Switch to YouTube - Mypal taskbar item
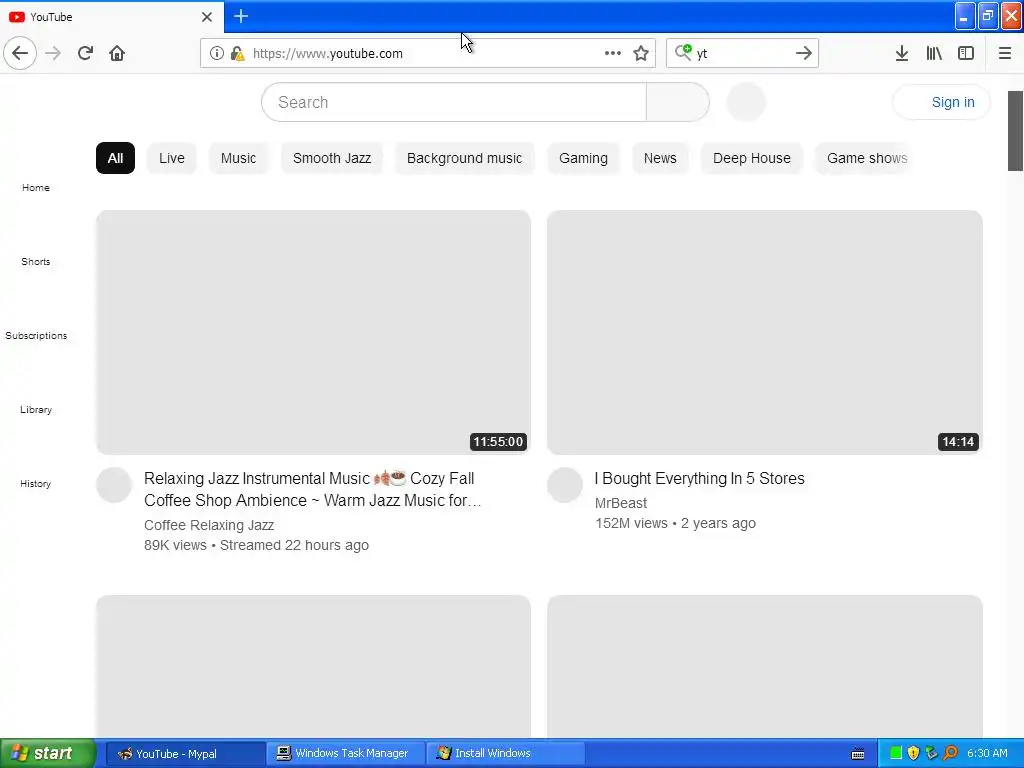The height and width of the screenshot is (768, 1024). click(x=185, y=753)
